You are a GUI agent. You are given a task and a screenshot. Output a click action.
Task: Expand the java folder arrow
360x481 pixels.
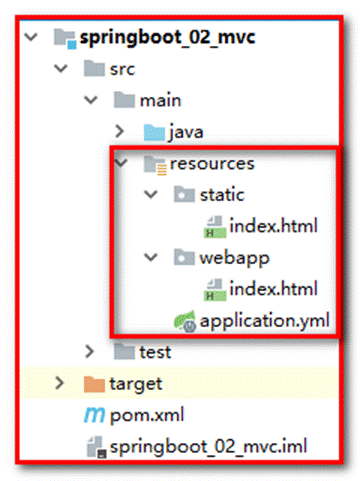(x=120, y=132)
